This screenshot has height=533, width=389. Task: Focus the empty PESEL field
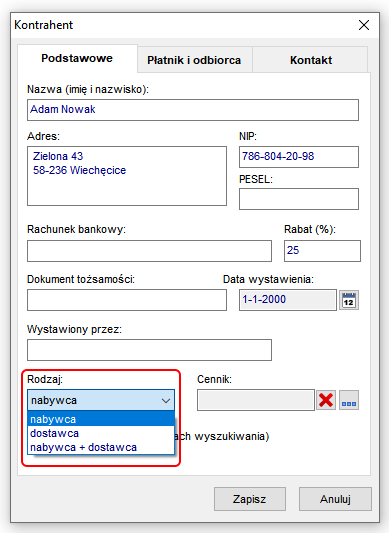(x=299, y=199)
